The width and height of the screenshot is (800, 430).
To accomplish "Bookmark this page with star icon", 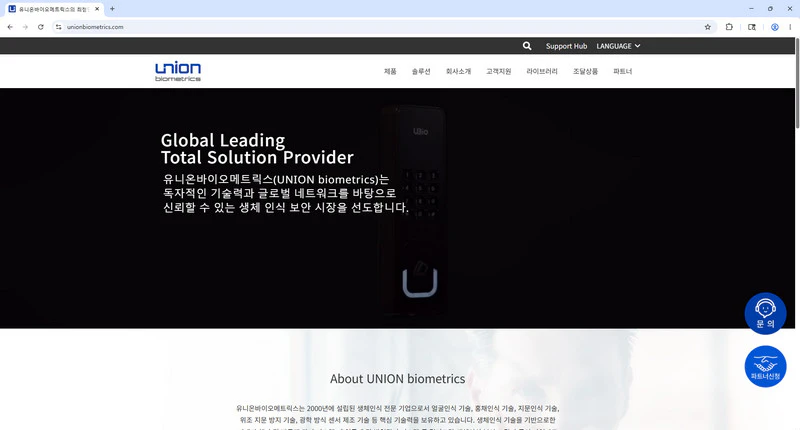I will click(x=708, y=27).
